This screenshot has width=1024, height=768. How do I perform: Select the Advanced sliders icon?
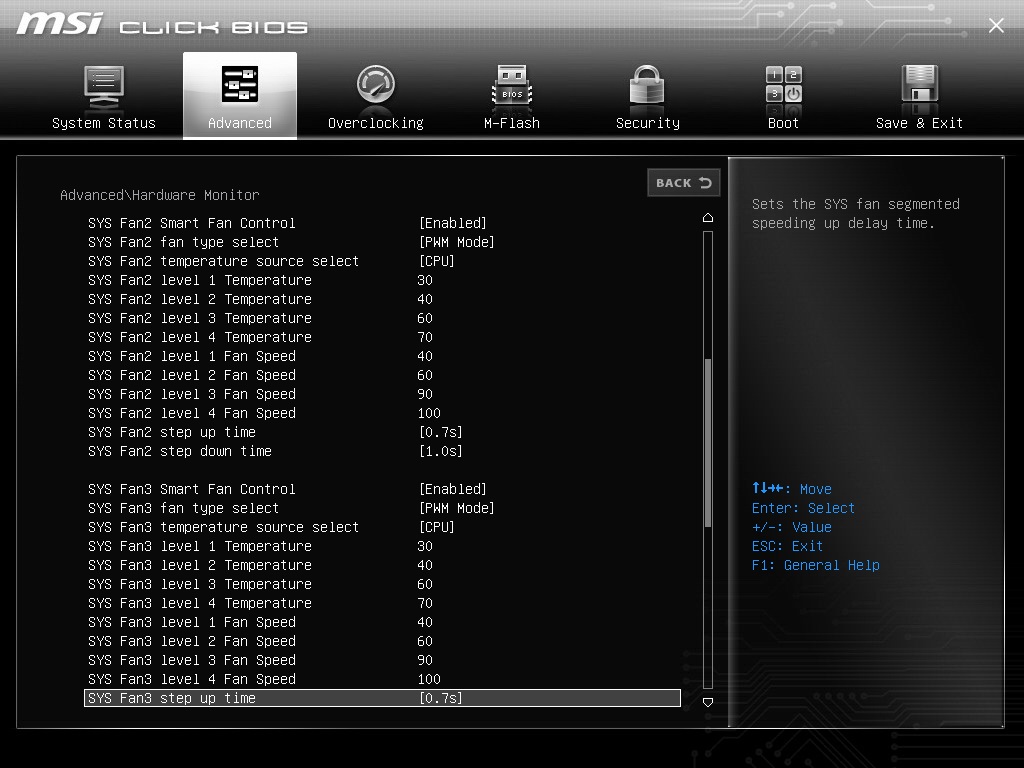click(x=240, y=84)
